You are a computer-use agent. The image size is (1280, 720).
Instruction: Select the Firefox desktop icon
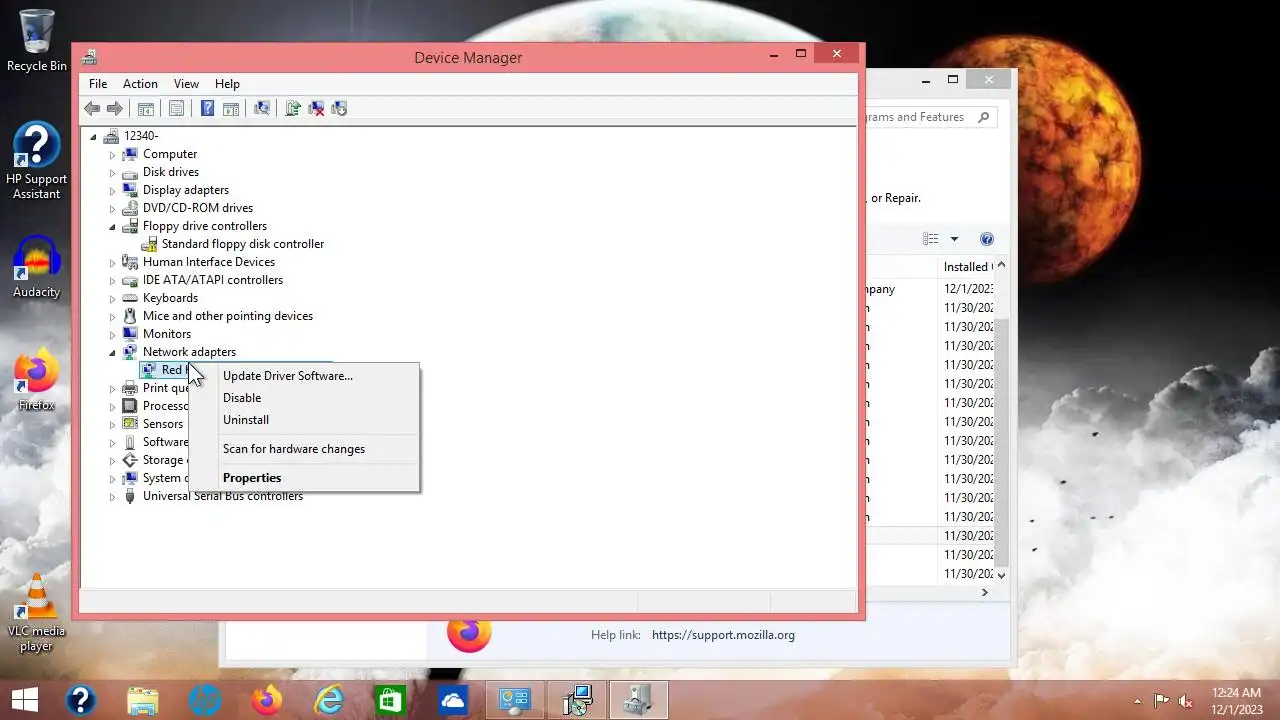coord(37,380)
